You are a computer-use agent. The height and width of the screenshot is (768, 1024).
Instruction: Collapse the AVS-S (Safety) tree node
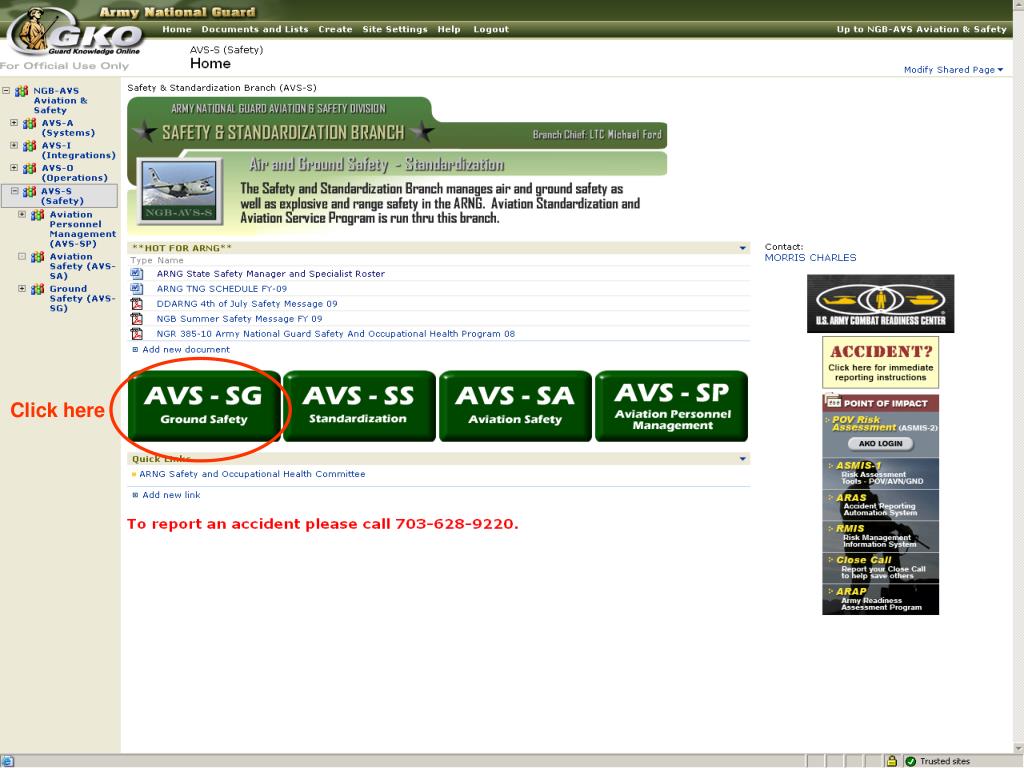tap(14, 191)
